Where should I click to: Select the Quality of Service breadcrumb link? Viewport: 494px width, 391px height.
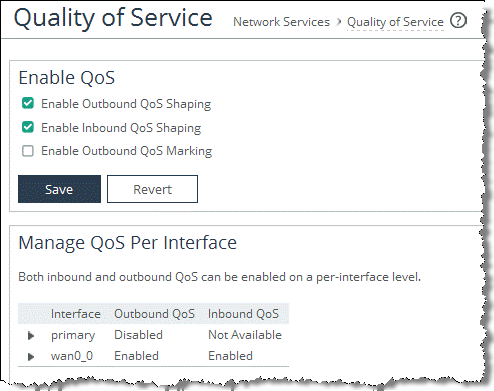tap(395, 22)
